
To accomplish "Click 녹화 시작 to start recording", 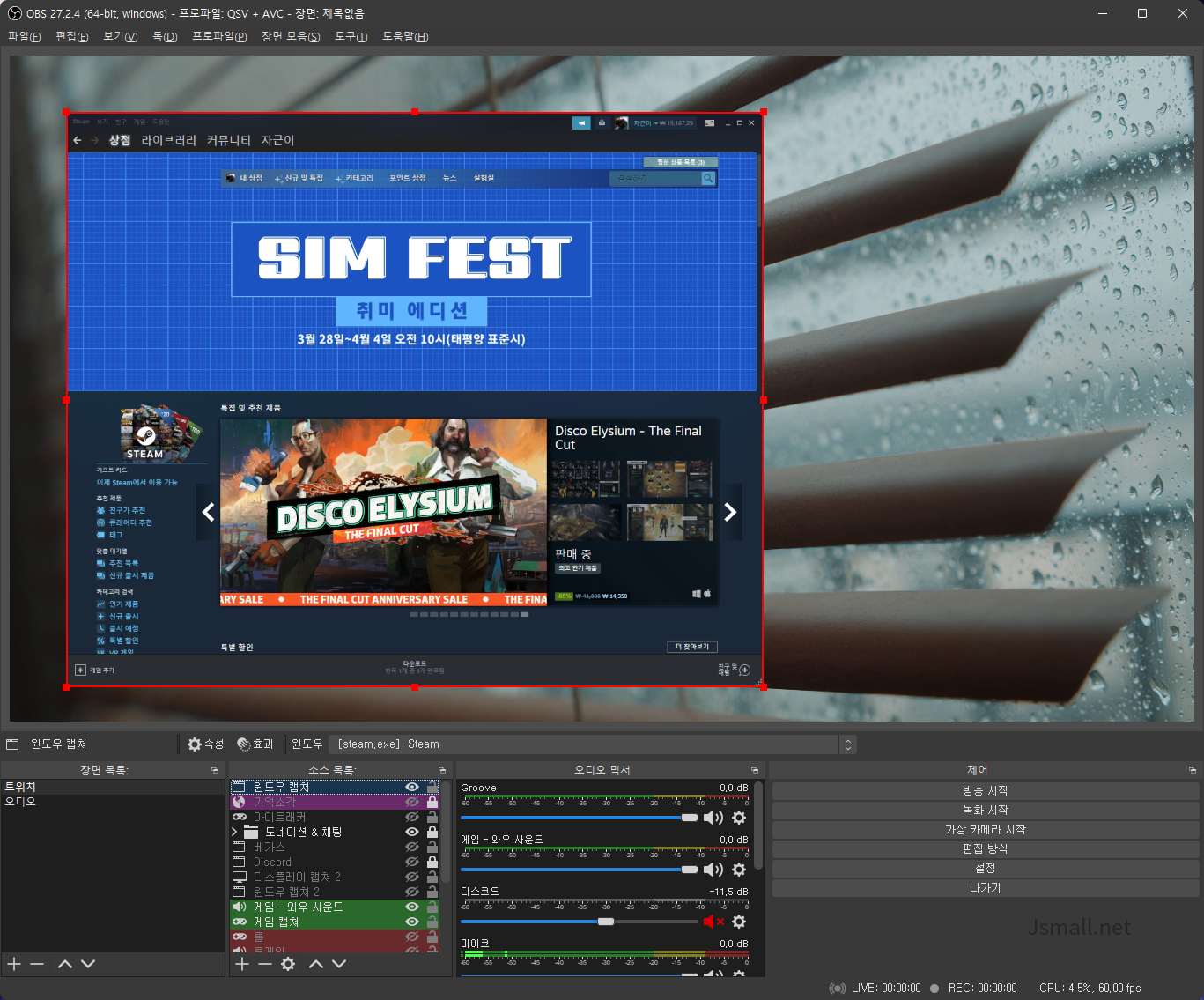I will 986,810.
